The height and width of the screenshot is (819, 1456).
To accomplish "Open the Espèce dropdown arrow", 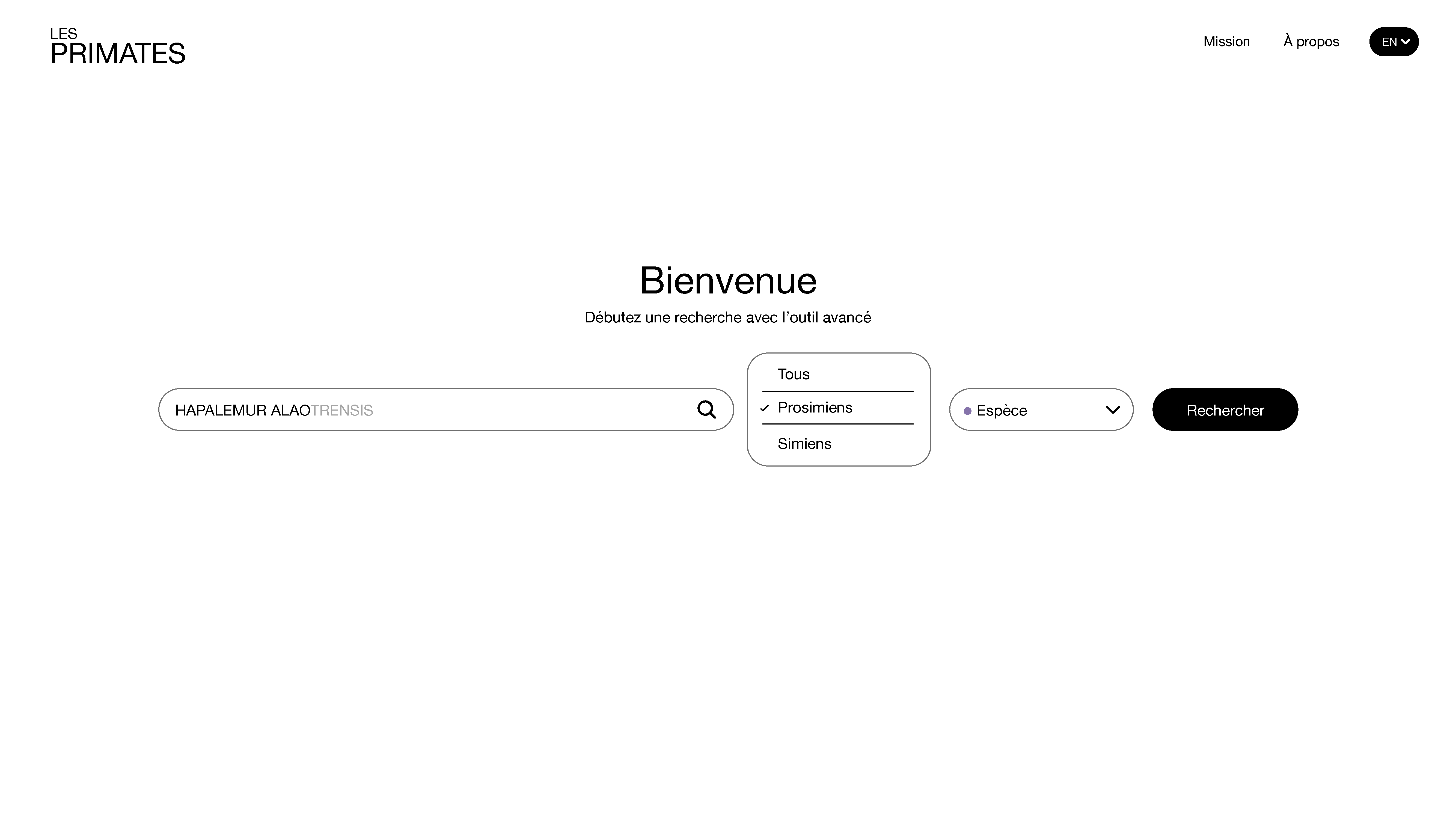I will [x=1112, y=410].
